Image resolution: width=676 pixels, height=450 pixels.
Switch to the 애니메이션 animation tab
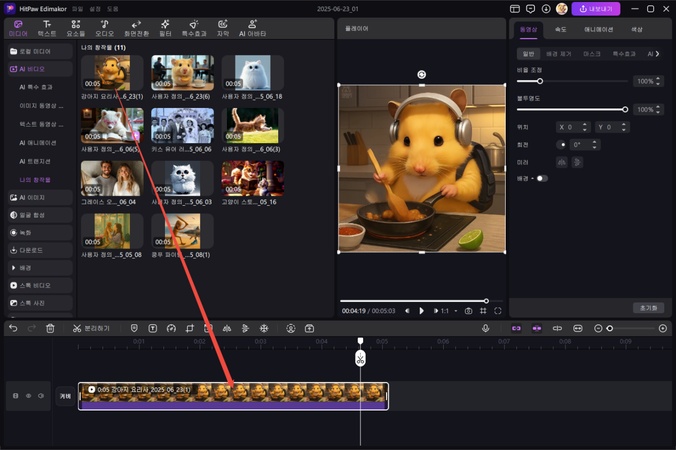(598, 29)
